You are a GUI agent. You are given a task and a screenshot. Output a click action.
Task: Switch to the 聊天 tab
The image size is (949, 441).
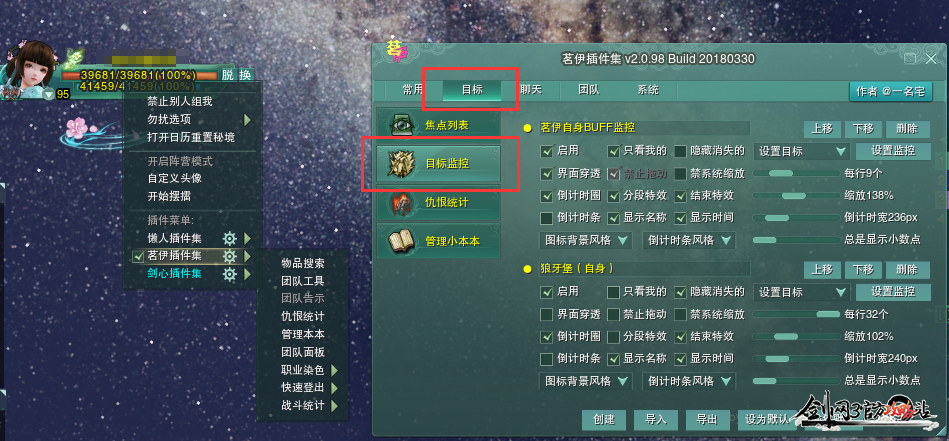point(531,90)
